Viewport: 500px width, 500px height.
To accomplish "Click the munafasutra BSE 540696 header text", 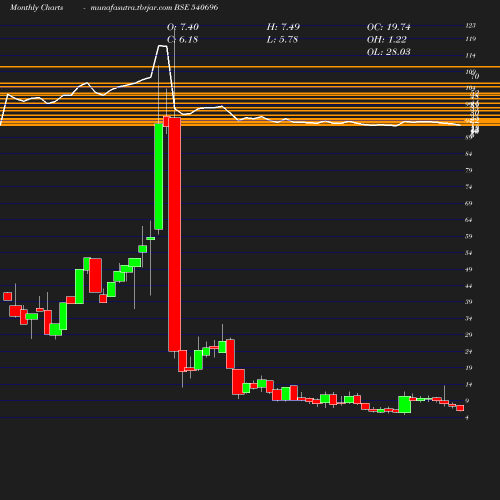I will click(154, 8).
